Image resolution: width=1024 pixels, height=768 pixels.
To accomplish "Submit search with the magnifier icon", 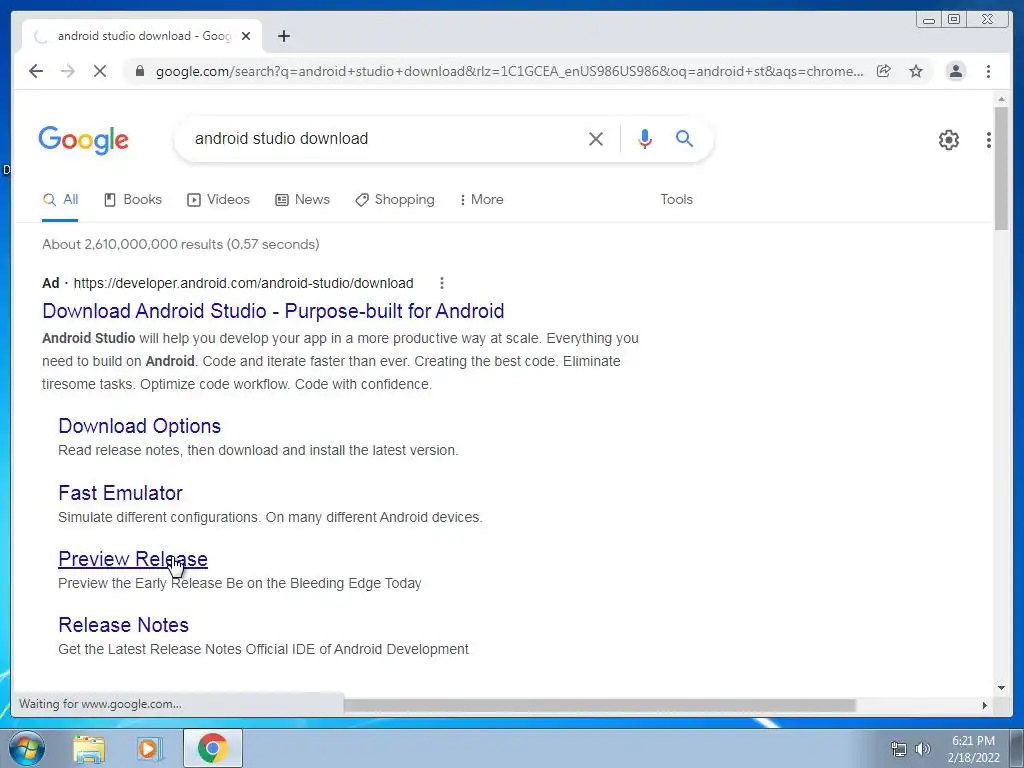I will (684, 138).
